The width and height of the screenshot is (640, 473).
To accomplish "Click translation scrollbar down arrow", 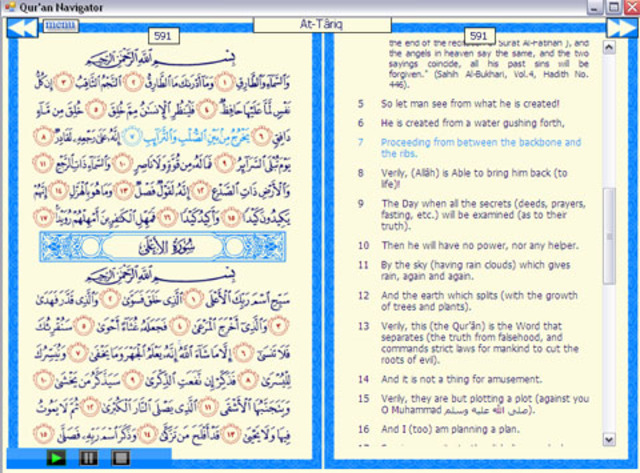I will [x=609, y=440].
